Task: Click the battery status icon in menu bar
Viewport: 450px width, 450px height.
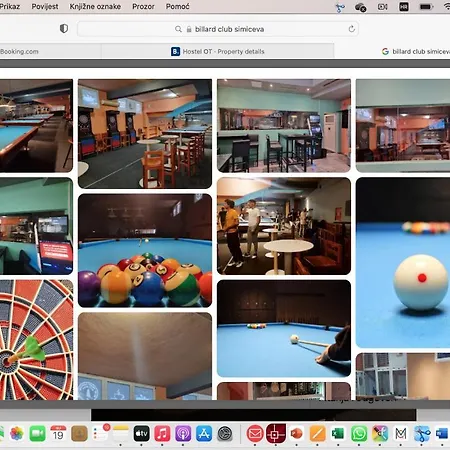Action: (426, 6)
